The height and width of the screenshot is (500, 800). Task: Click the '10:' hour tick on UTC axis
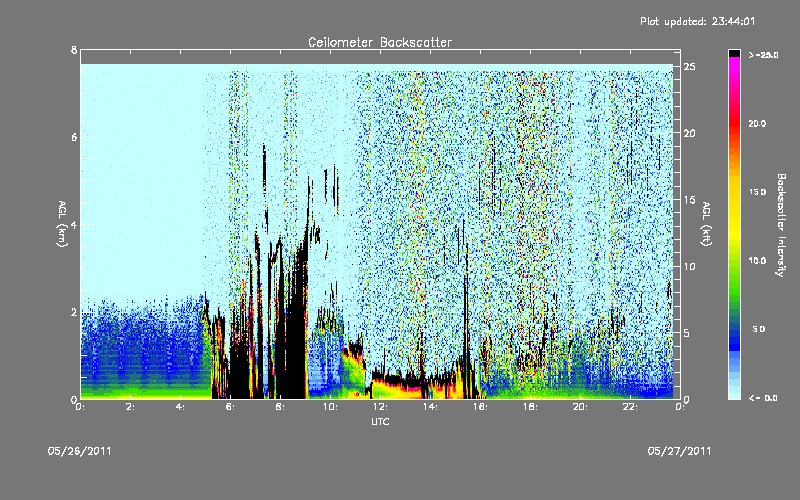pyautogui.click(x=330, y=407)
